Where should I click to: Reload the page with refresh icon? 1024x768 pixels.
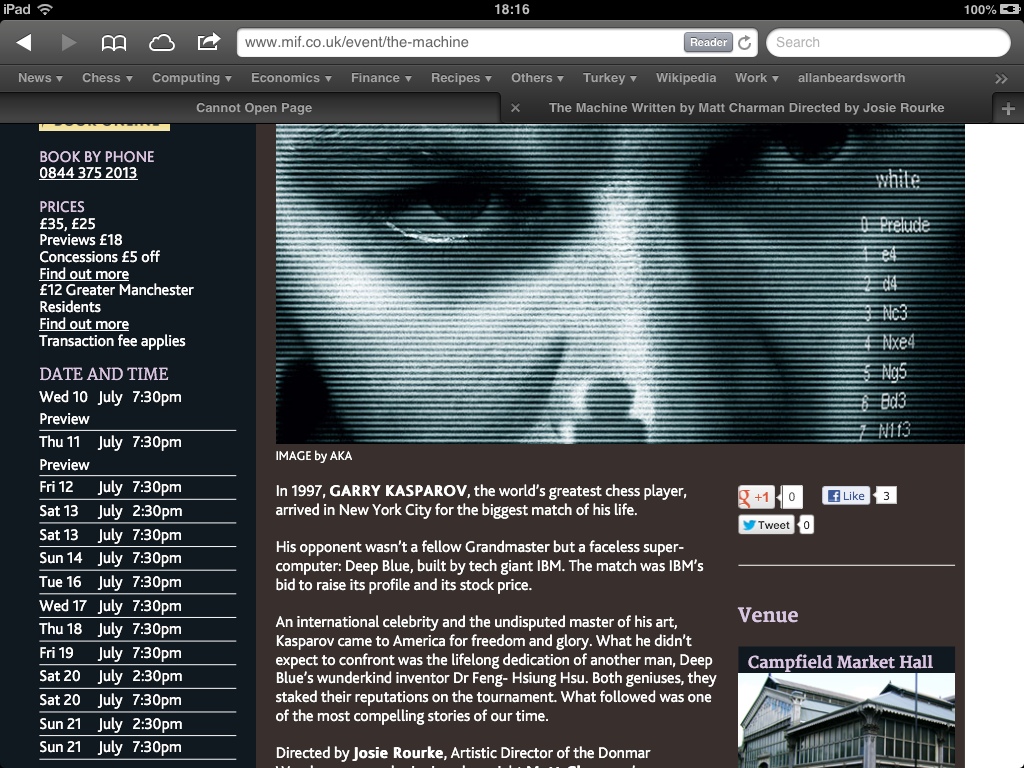(744, 43)
